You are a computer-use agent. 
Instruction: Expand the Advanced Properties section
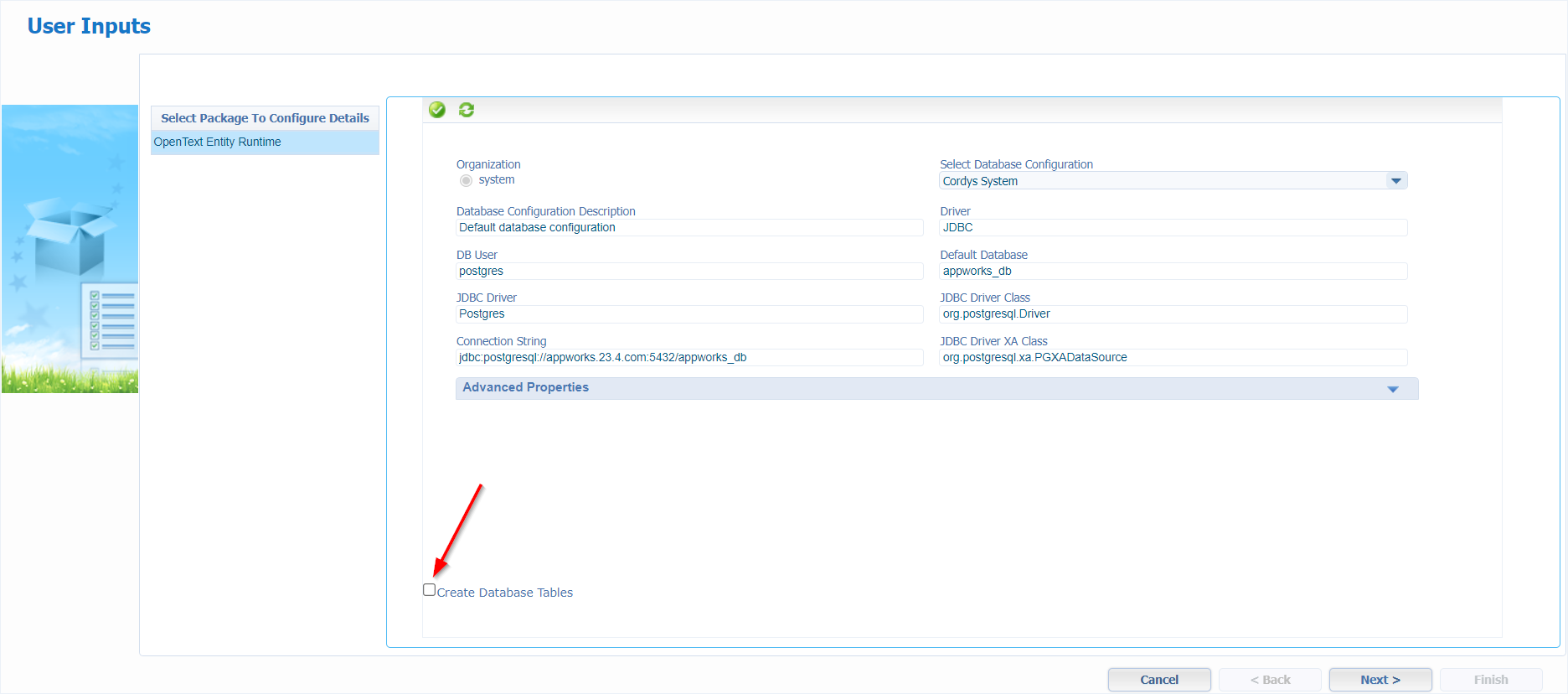click(1392, 389)
